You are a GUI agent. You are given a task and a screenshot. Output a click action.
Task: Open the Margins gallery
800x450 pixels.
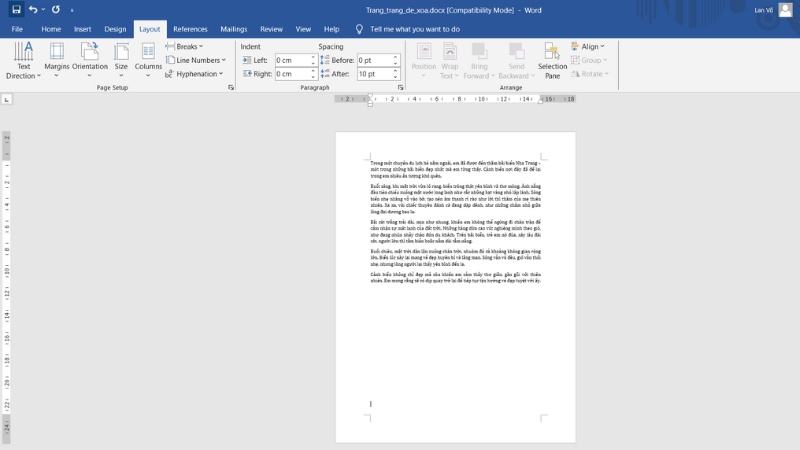coord(57,60)
